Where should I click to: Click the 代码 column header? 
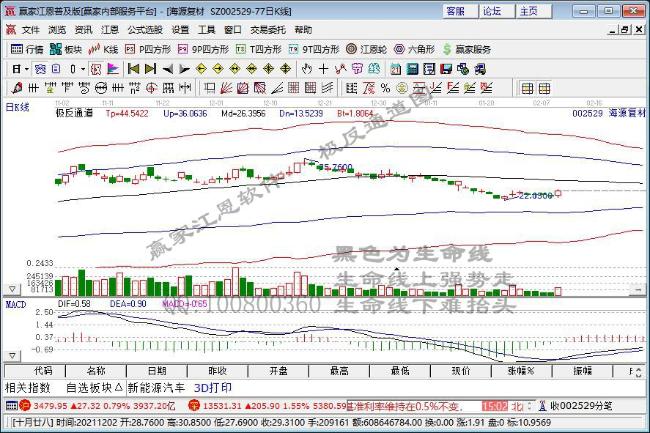click(x=35, y=371)
